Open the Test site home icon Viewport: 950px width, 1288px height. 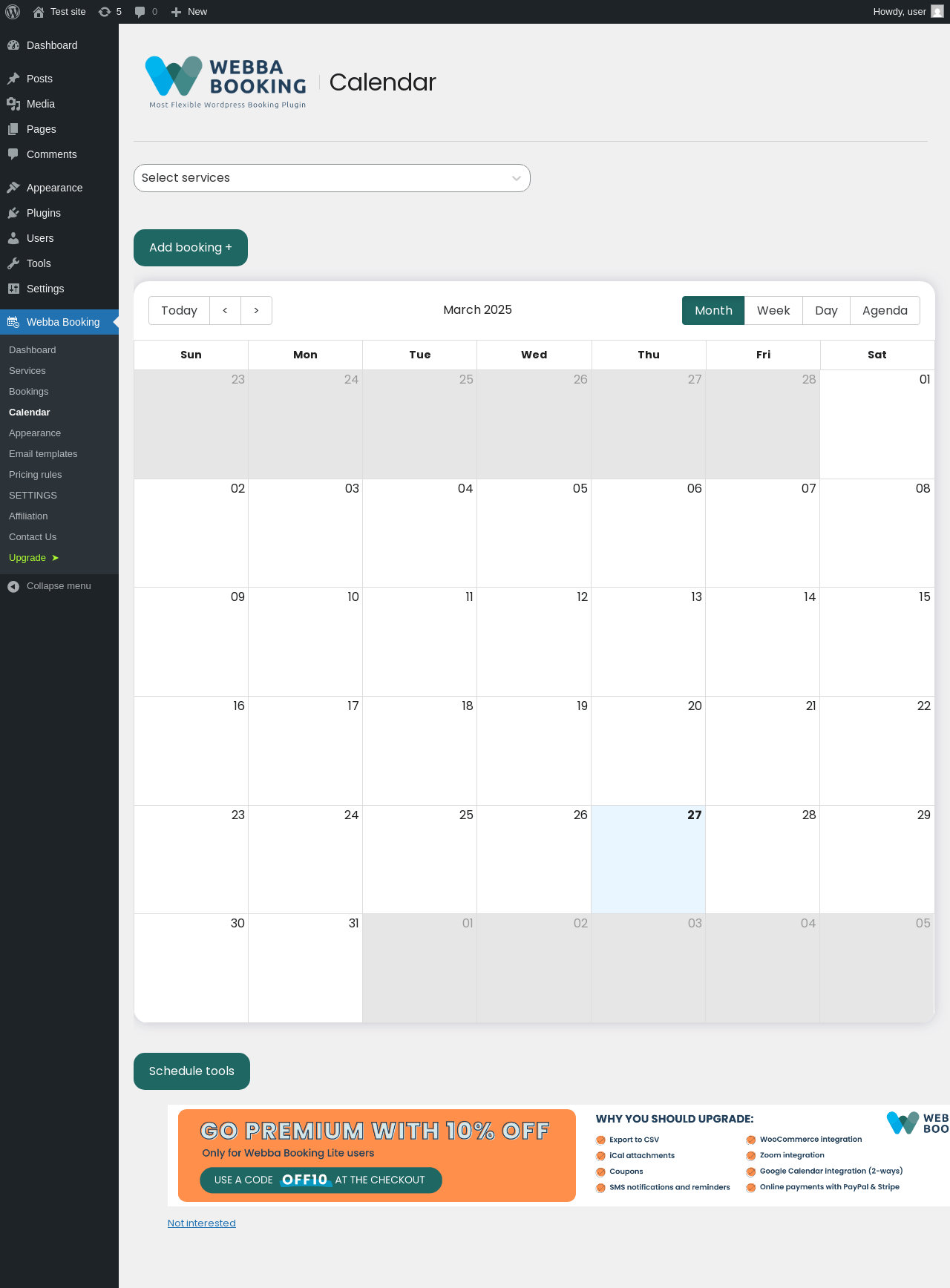39,12
